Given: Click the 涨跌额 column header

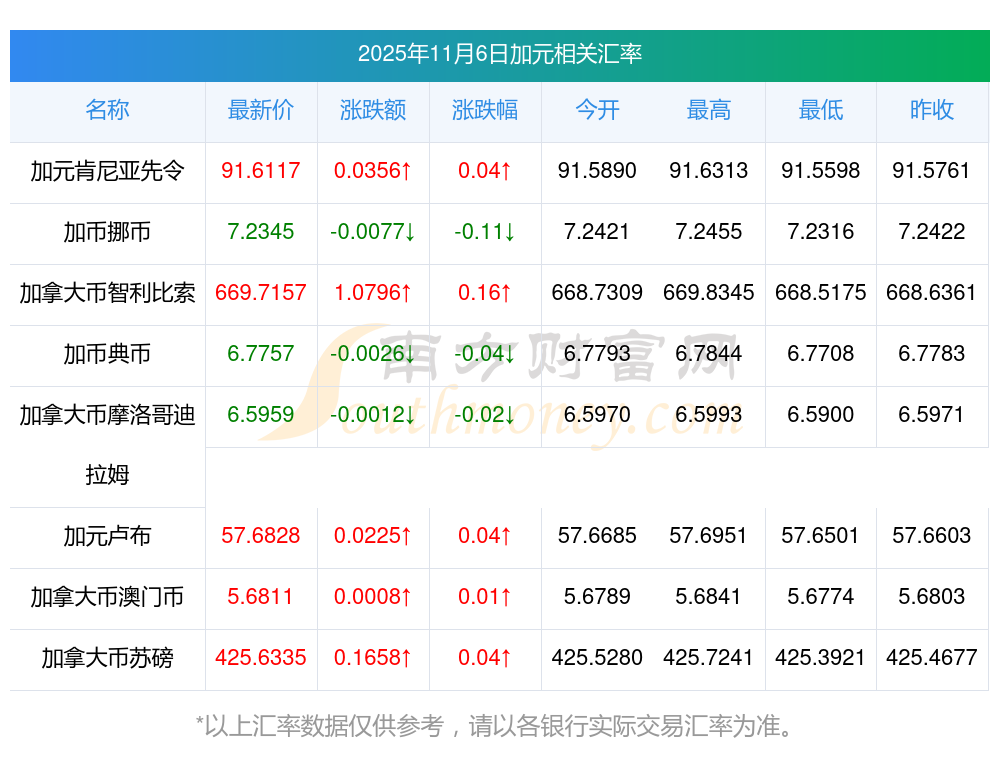Looking at the screenshot, I should (x=372, y=110).
